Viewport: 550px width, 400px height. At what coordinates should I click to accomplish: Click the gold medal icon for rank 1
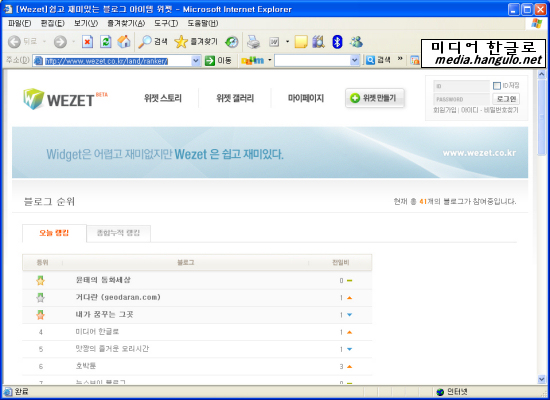click(40, 280)
